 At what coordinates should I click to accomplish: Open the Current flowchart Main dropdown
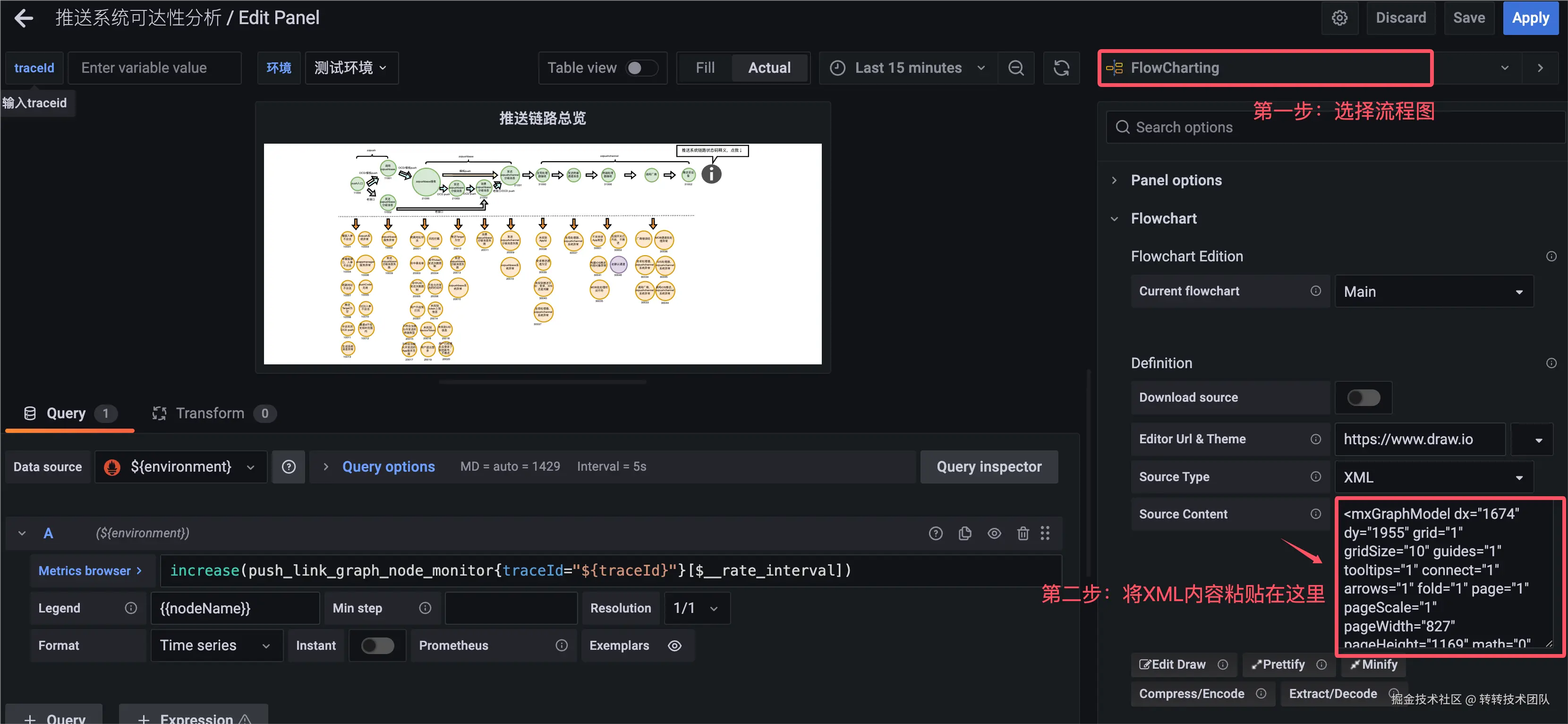pos(1433,292)
